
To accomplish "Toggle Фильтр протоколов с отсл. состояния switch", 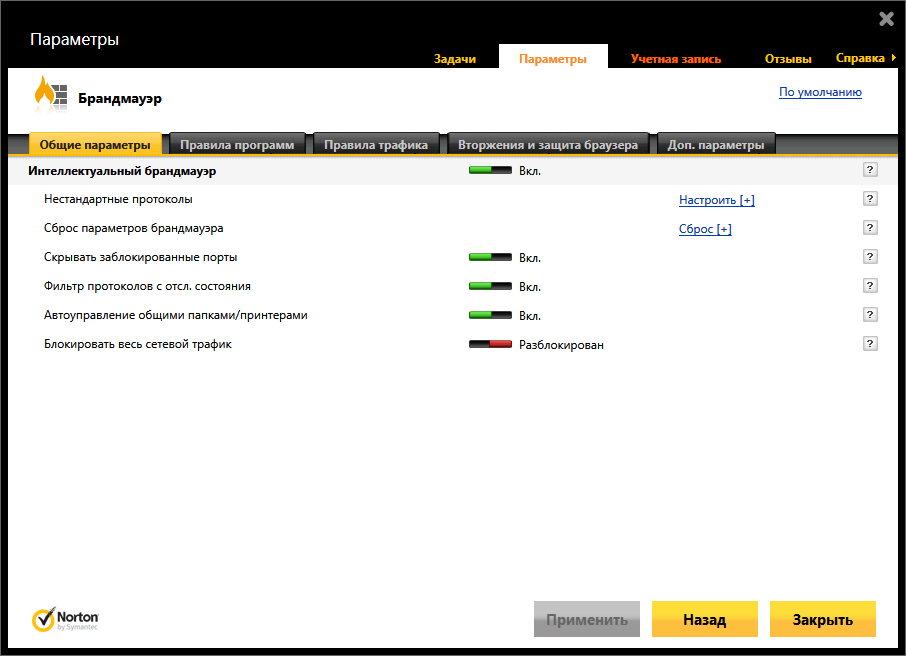I will tap(490, 286).
